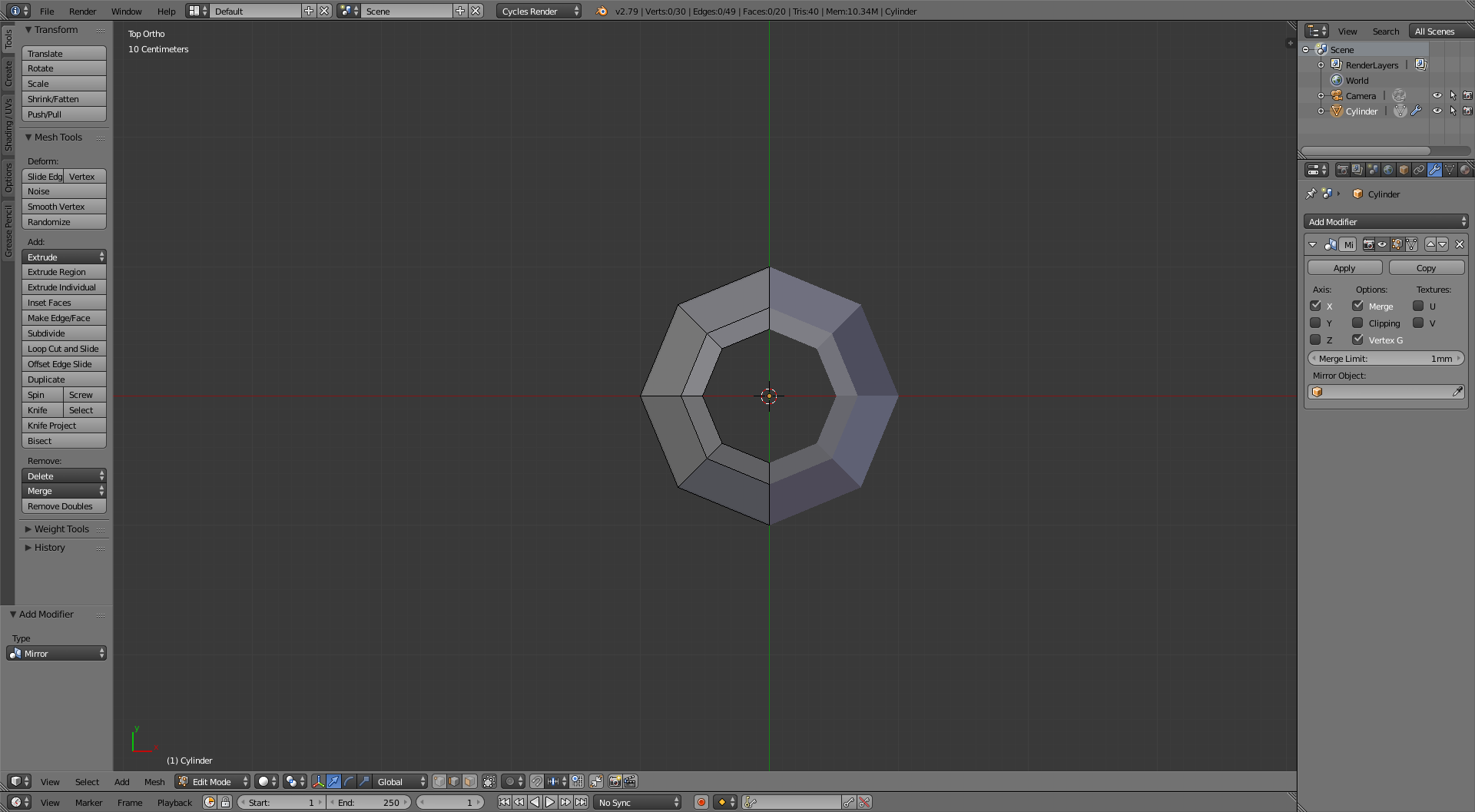Click the Merge Limit value field
Viewport: 1475px width, 812px height.
[x=1386, y=359]
